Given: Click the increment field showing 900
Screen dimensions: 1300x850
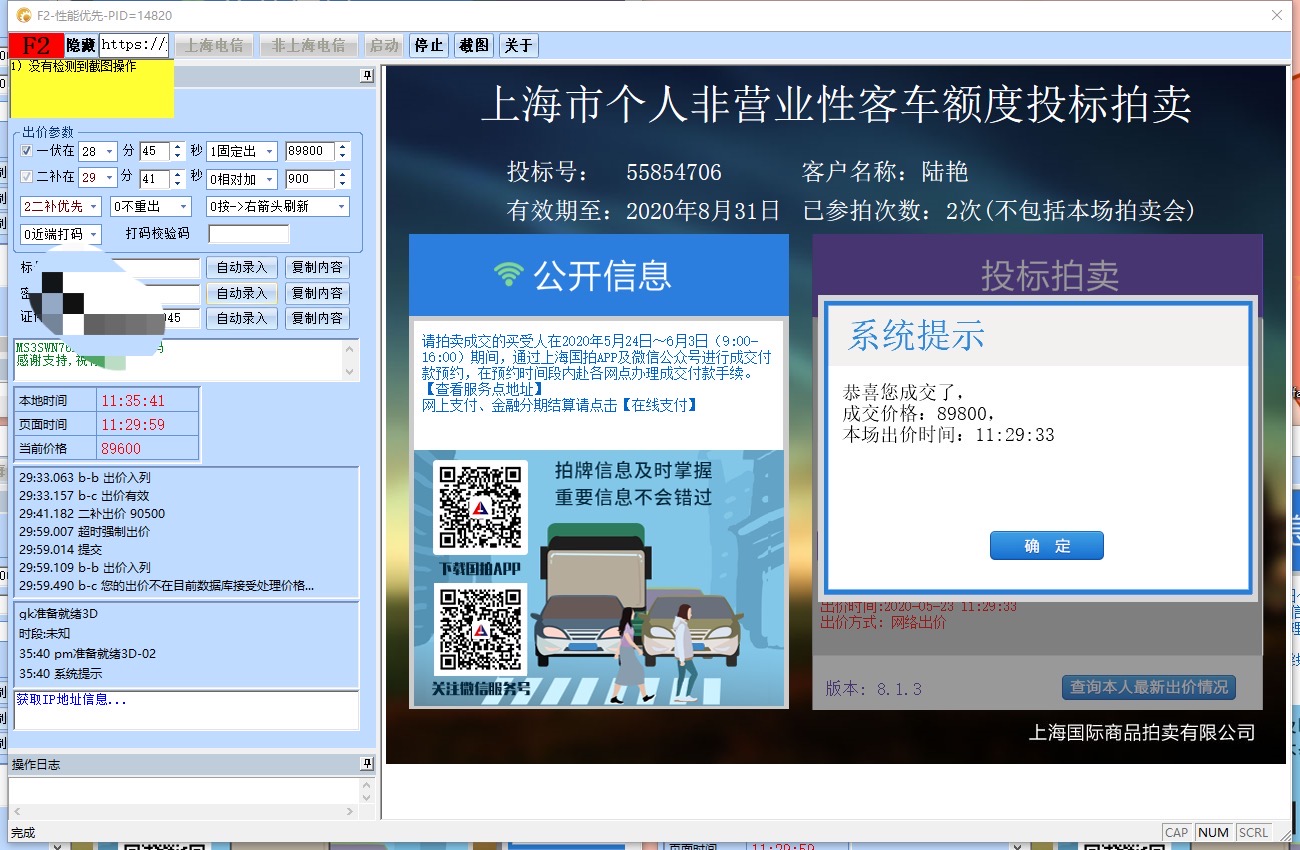Looking at the screenshot, I should point(310,179).
